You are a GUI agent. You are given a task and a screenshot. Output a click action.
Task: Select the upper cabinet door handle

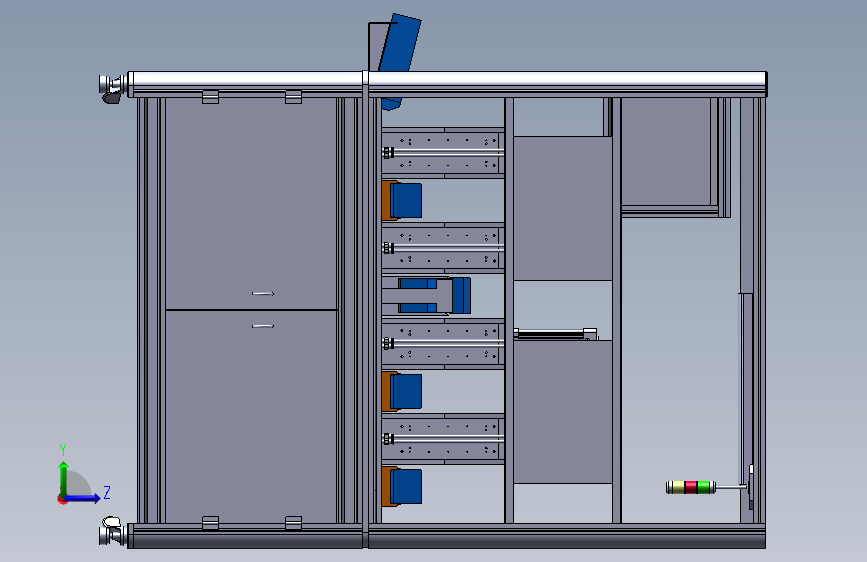pos(263,294)
